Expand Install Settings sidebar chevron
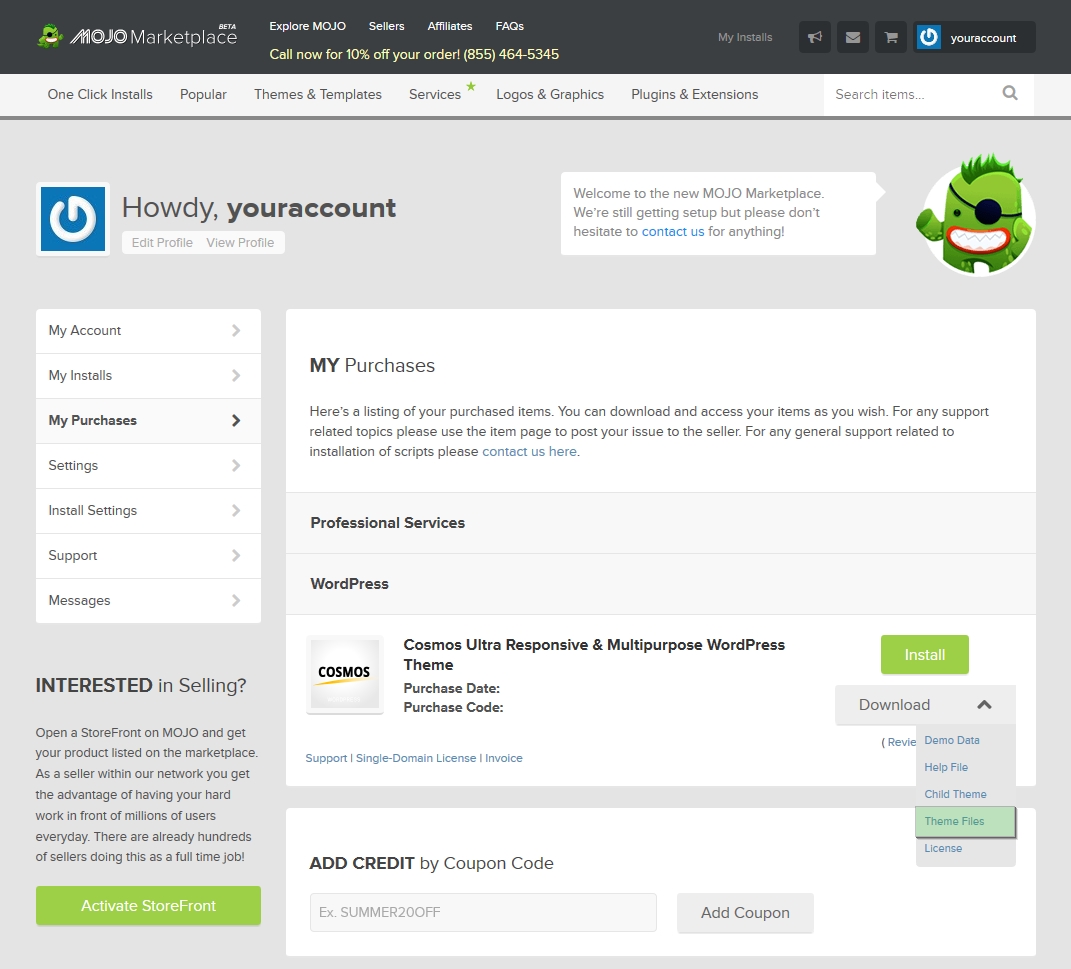 236,511
